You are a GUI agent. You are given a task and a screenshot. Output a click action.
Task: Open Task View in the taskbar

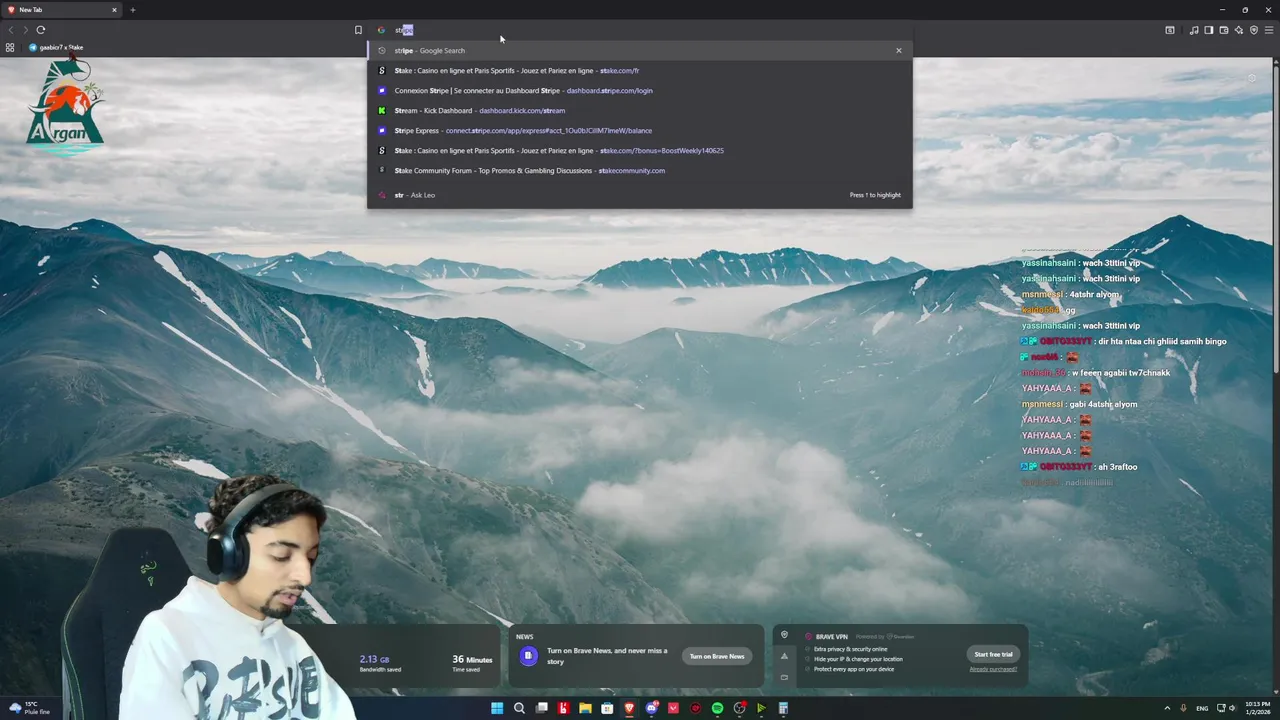point(542,708)
